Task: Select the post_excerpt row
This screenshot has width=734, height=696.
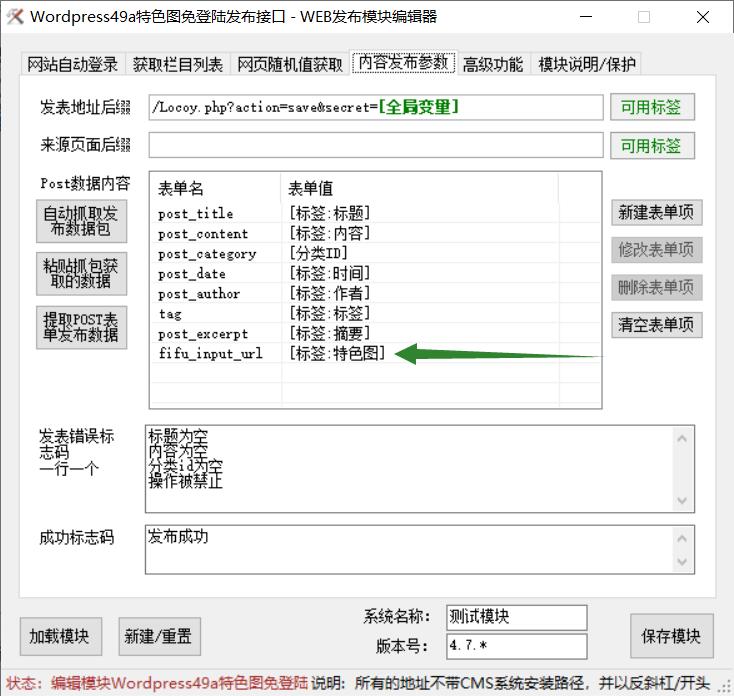Action: (x=375, y=334)
